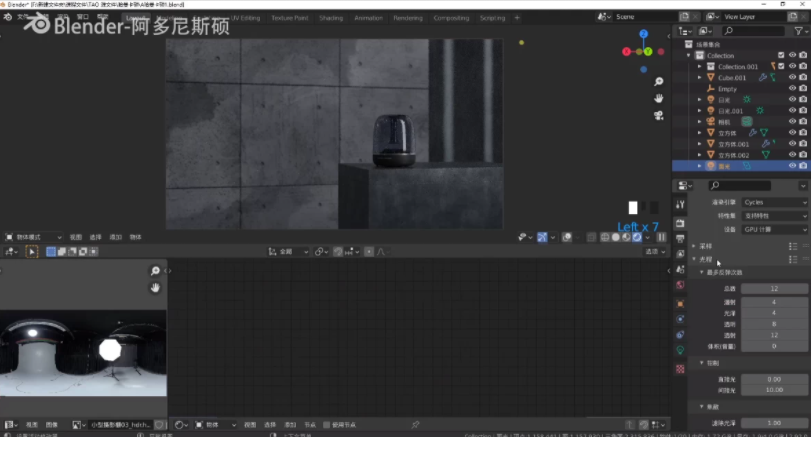Viewport: 812px width, 460px height.
Task: Click the Z axis on navigation gizmo
Action: pos(643,34)
